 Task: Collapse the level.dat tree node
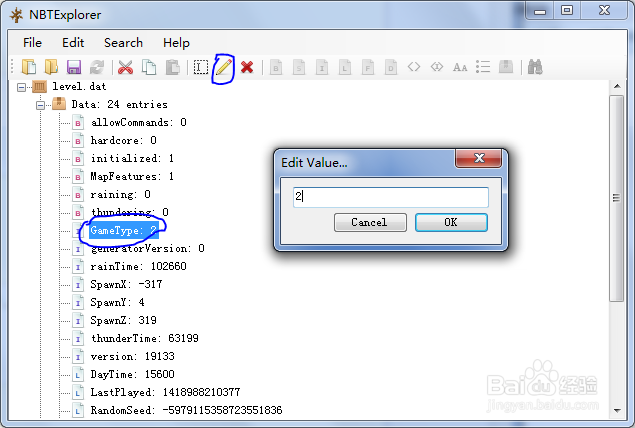pyautogui.click(x=21, y=87)
